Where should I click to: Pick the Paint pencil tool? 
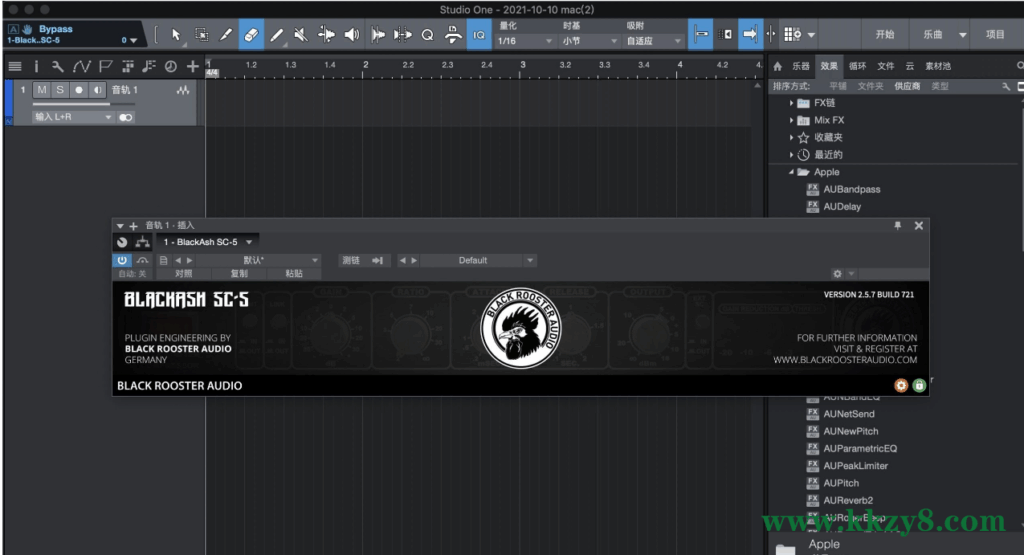point(276,35)
